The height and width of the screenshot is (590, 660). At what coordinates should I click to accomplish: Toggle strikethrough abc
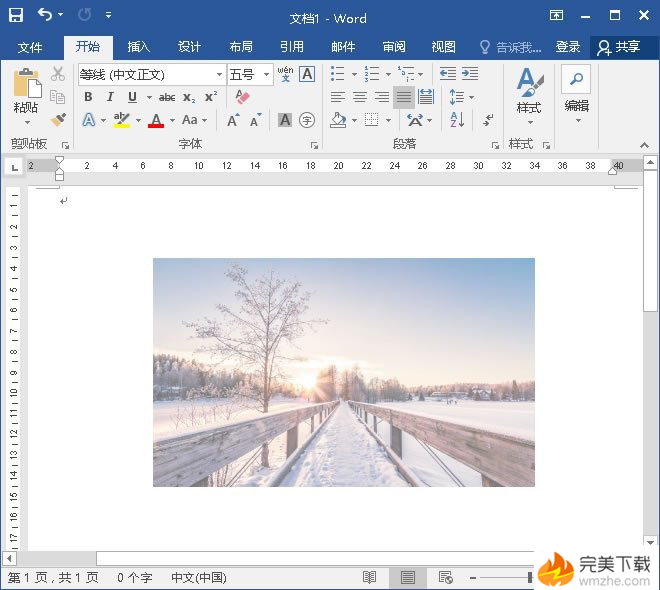tap(167, 98)
